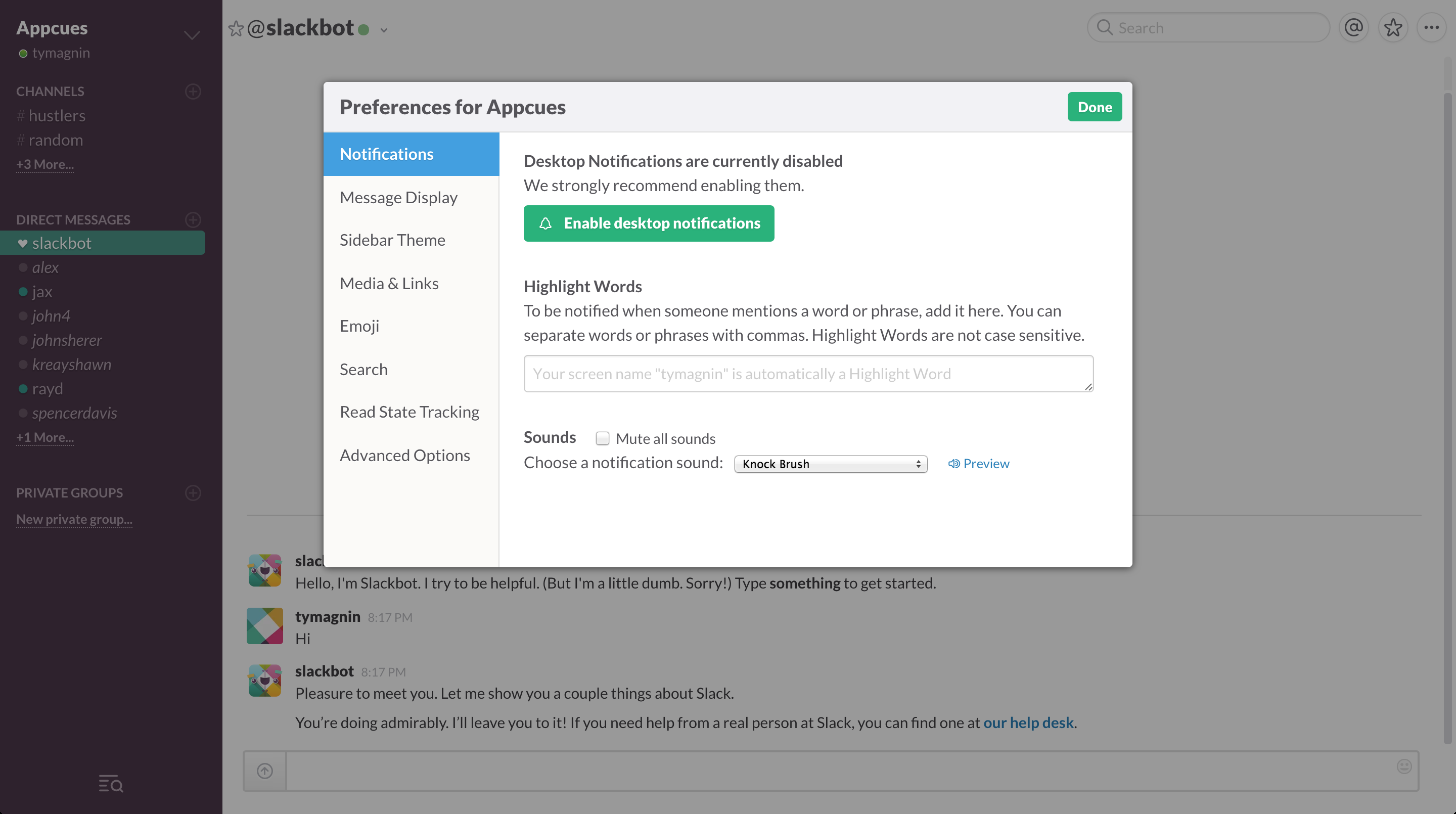Start a new direct message plus icon
This screenshot has height=814, width=1456.
tap(193, 219)
